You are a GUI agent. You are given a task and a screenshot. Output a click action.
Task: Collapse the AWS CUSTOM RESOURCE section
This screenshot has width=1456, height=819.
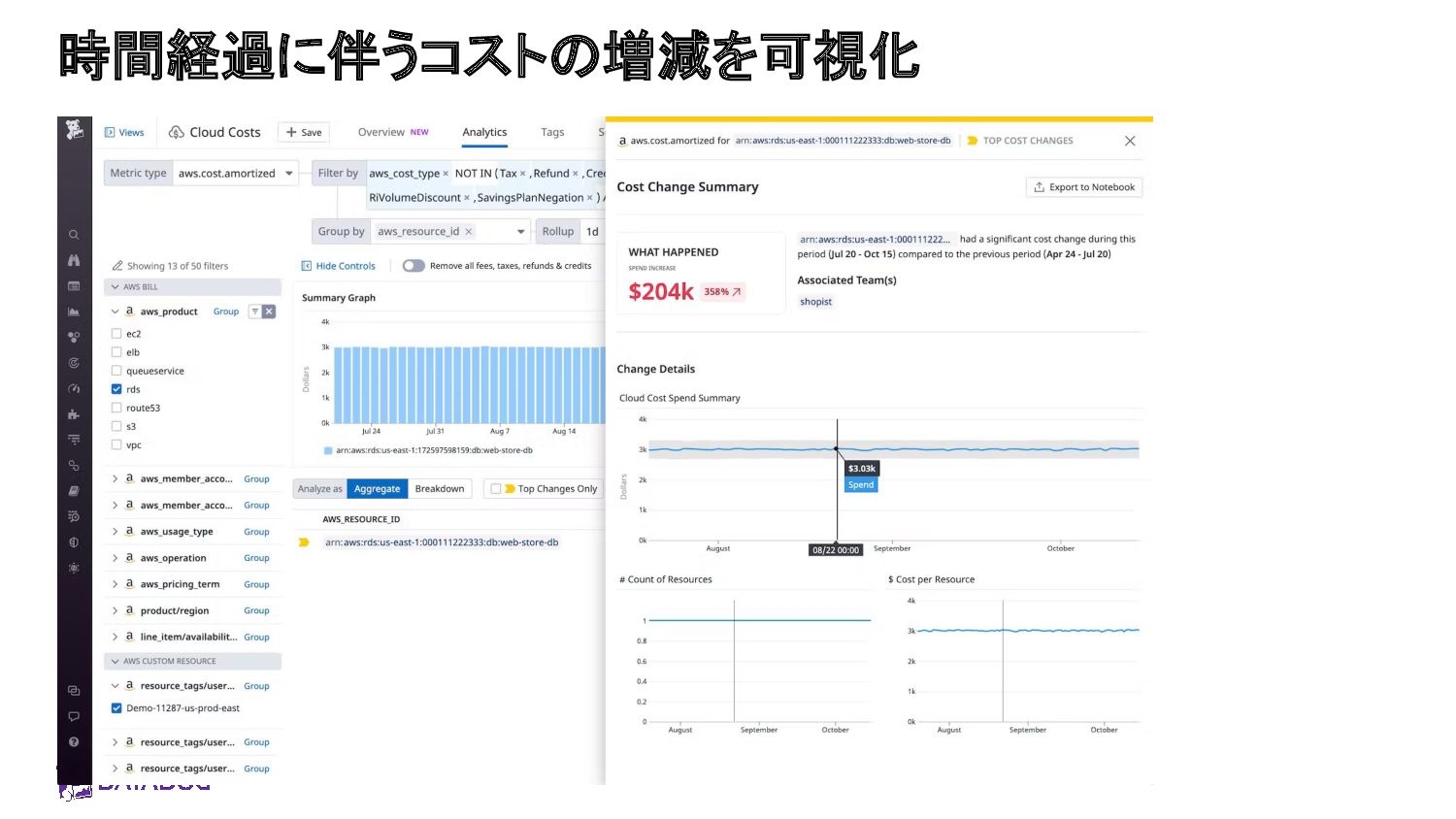tap(116, 662)
